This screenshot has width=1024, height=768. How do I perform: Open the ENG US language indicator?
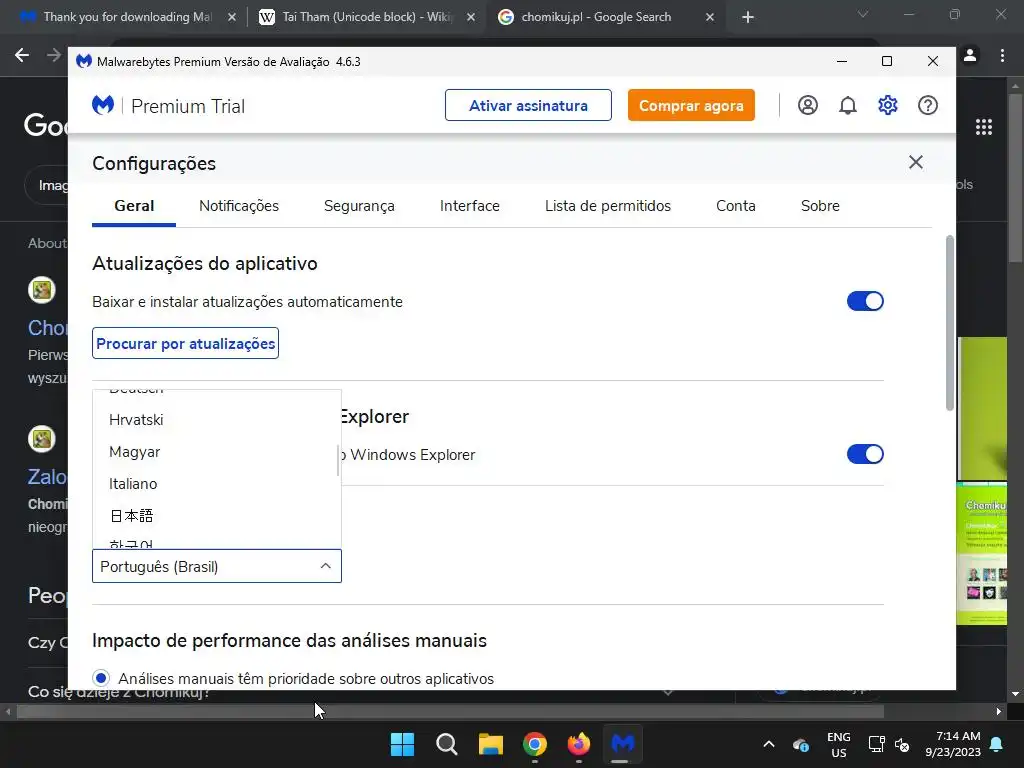839,744
